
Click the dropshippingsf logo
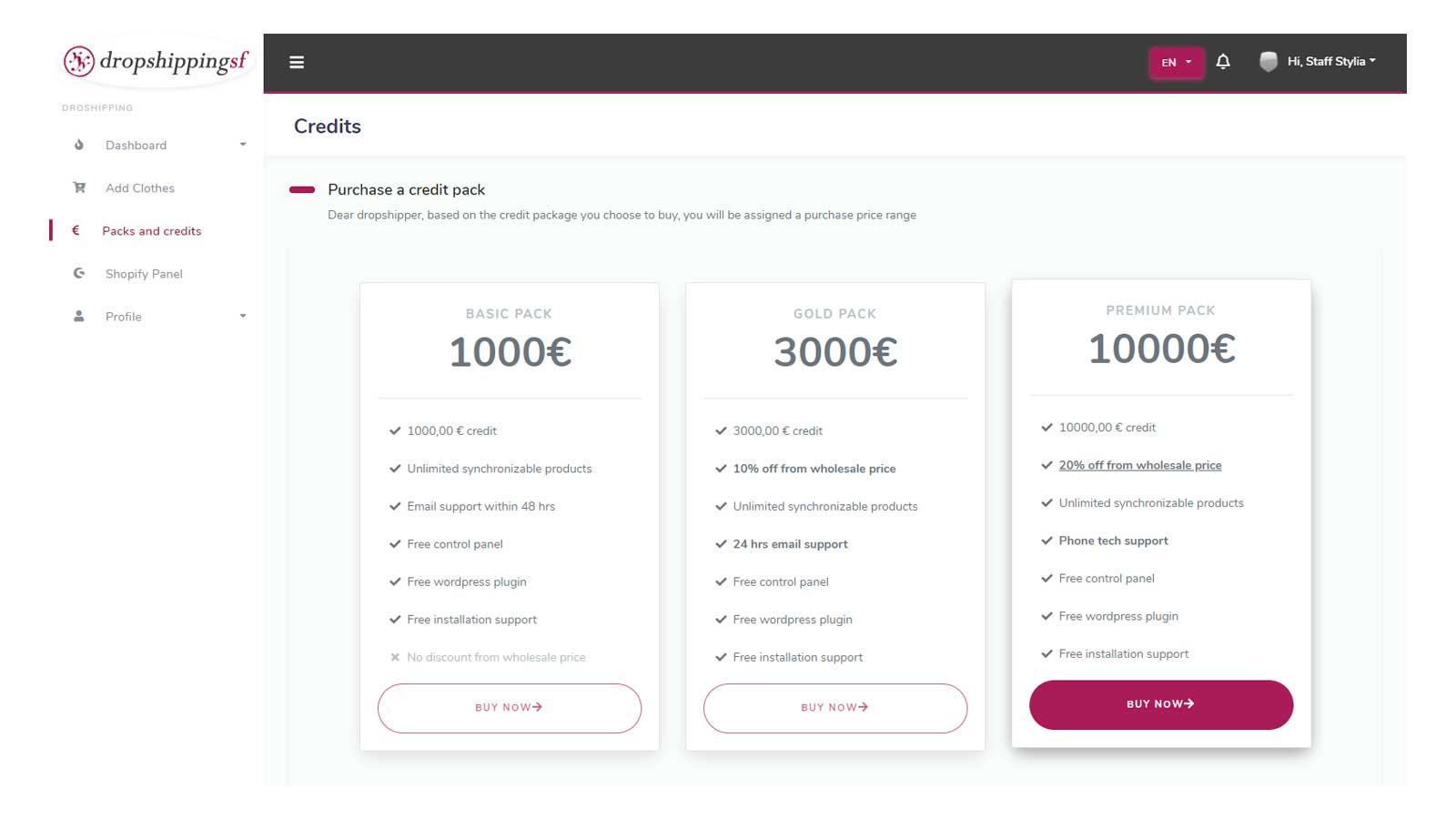click(155, 61)
